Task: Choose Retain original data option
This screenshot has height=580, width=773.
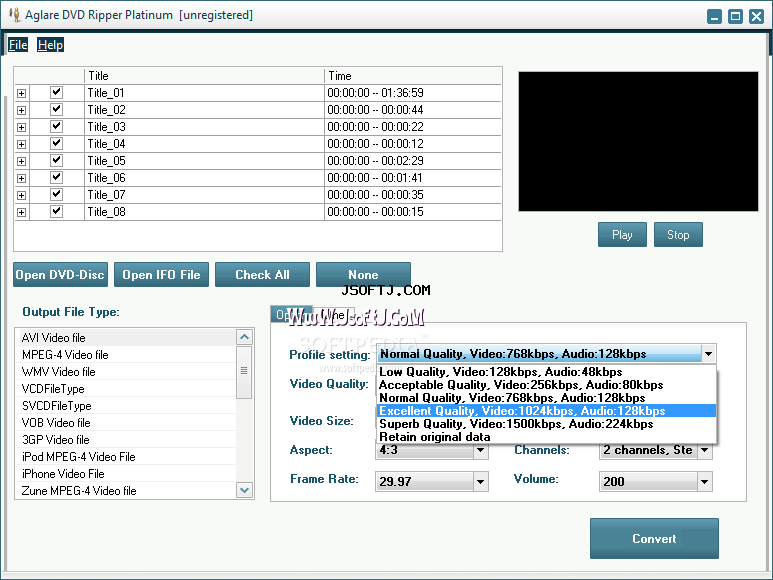Action: (547, 437)
